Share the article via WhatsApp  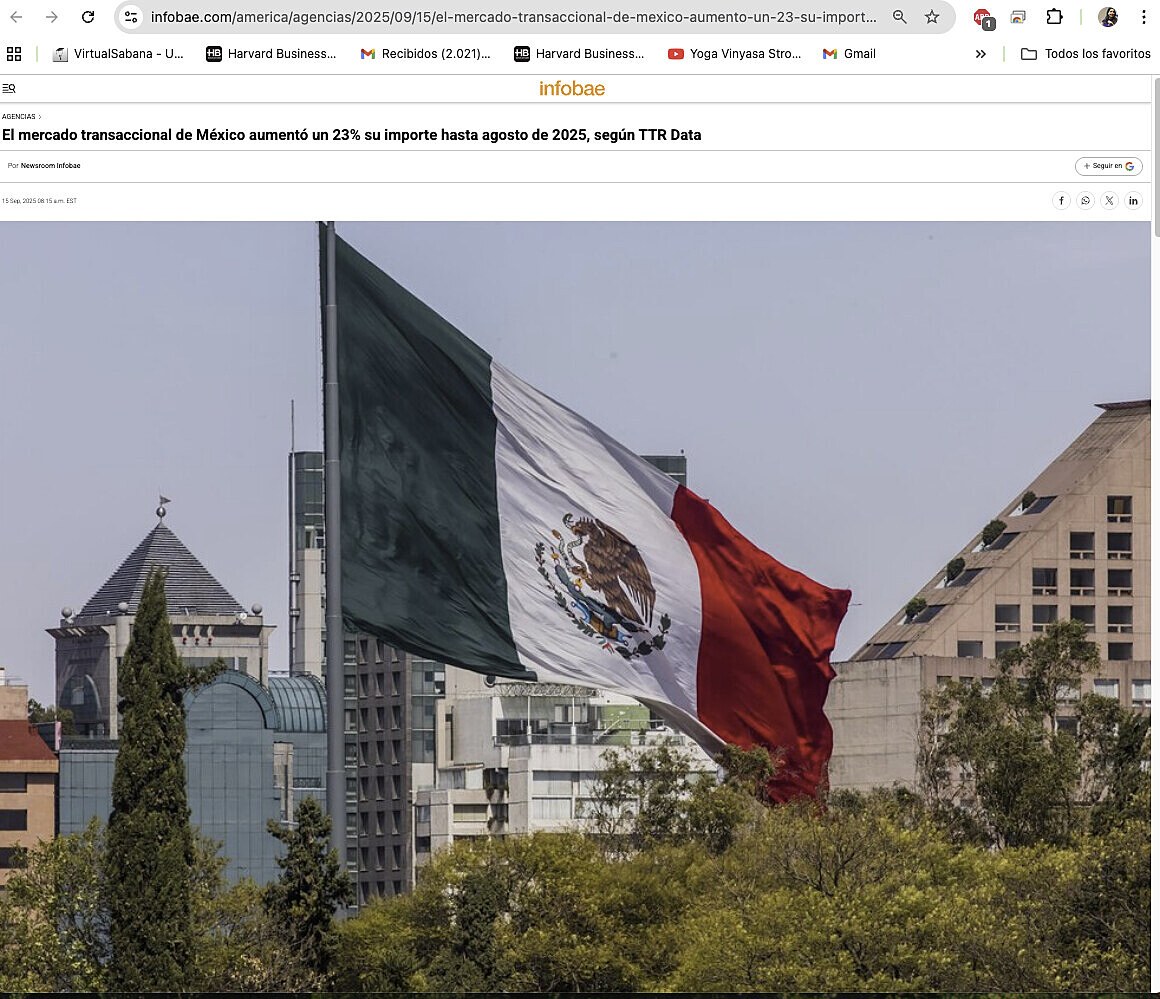tap(1085, 200)
